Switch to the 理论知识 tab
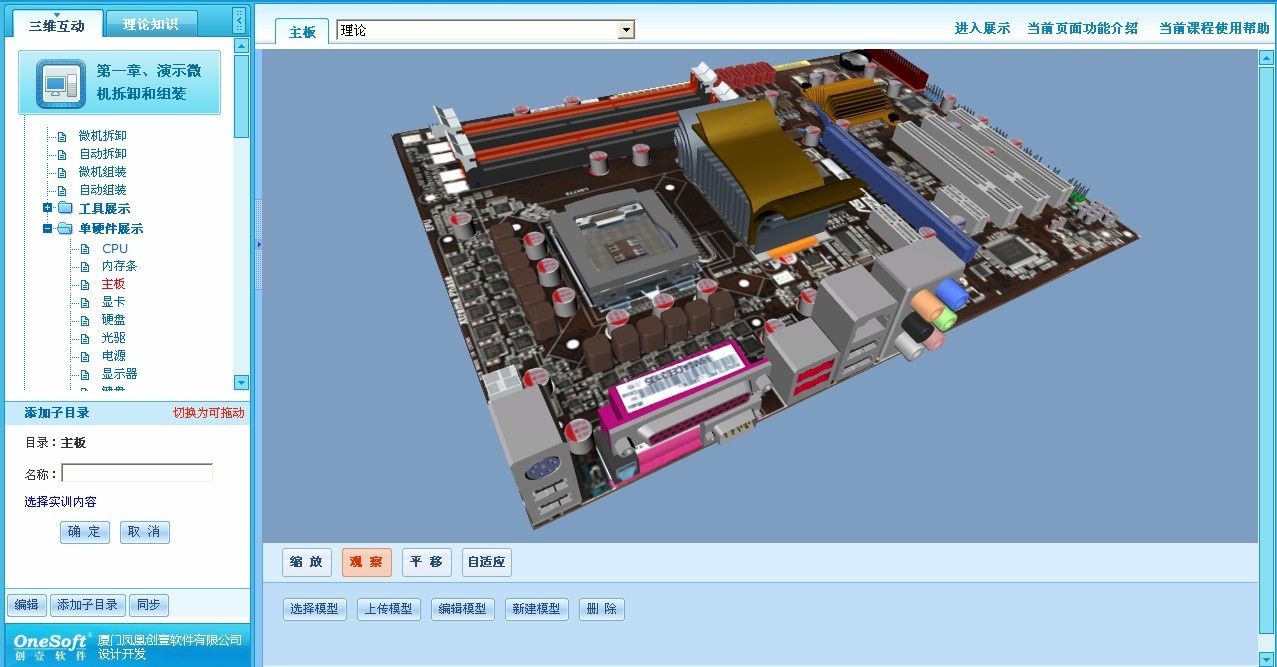Image resolution: width=1277 pixels, height=667 pixels. [x=150, y=25]
